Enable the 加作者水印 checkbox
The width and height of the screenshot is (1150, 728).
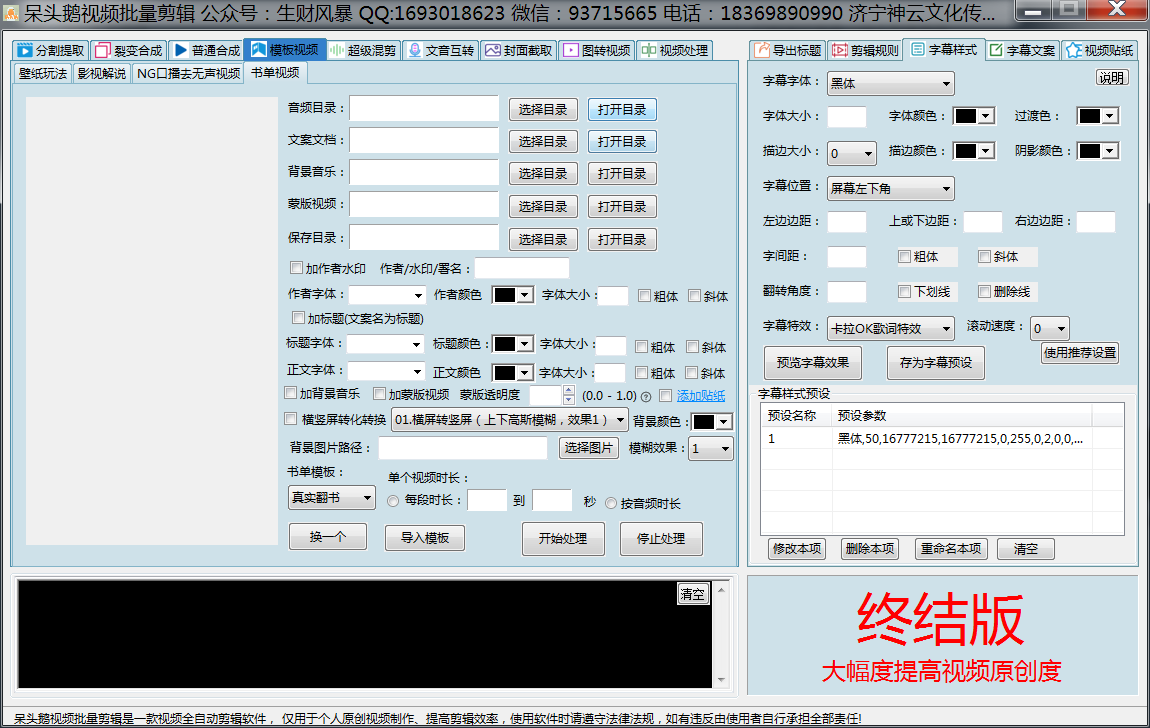point(296,268)
